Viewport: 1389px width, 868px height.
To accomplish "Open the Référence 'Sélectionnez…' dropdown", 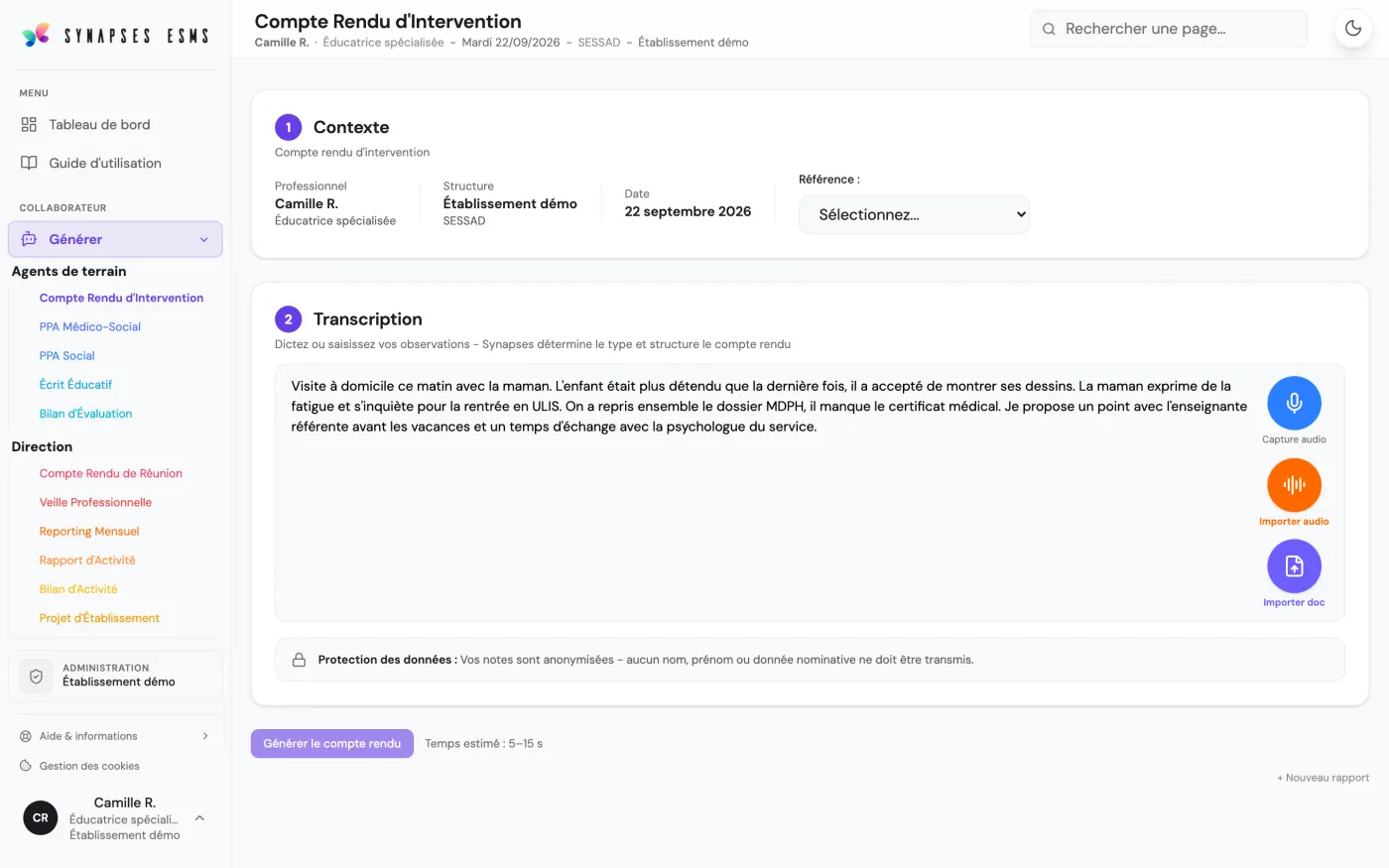I will tap(914, 214).
